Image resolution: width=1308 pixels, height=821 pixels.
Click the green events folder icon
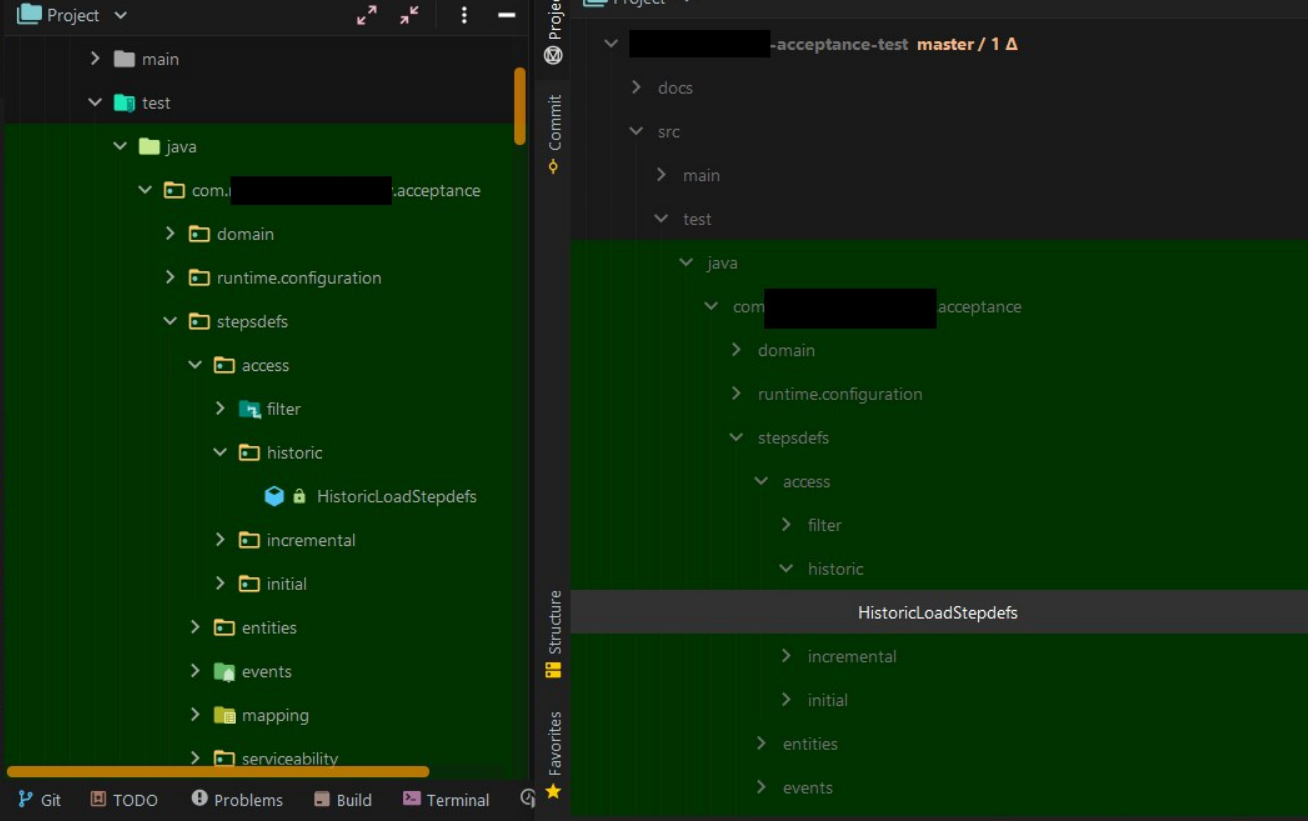tap(223, 671)
